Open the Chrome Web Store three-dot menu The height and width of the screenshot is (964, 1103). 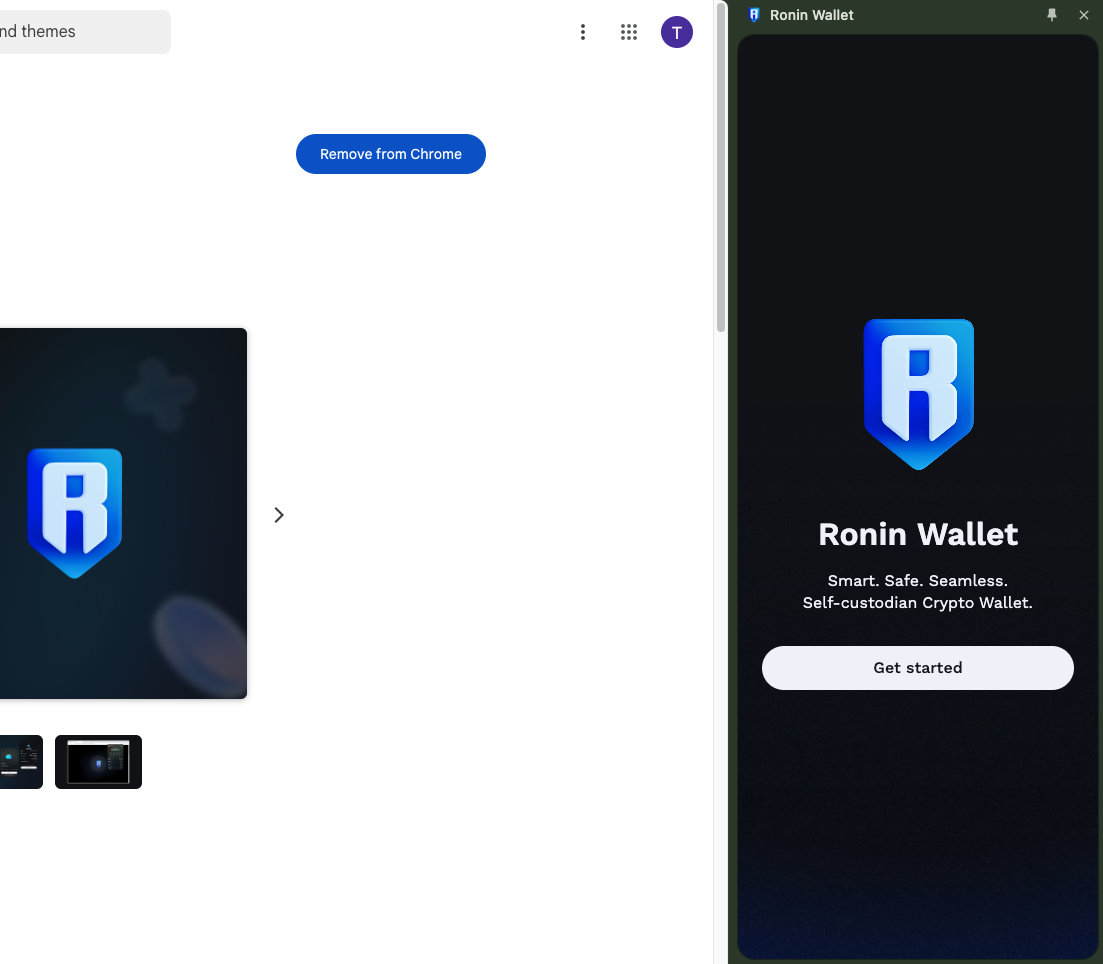click(x=583, y=32)
